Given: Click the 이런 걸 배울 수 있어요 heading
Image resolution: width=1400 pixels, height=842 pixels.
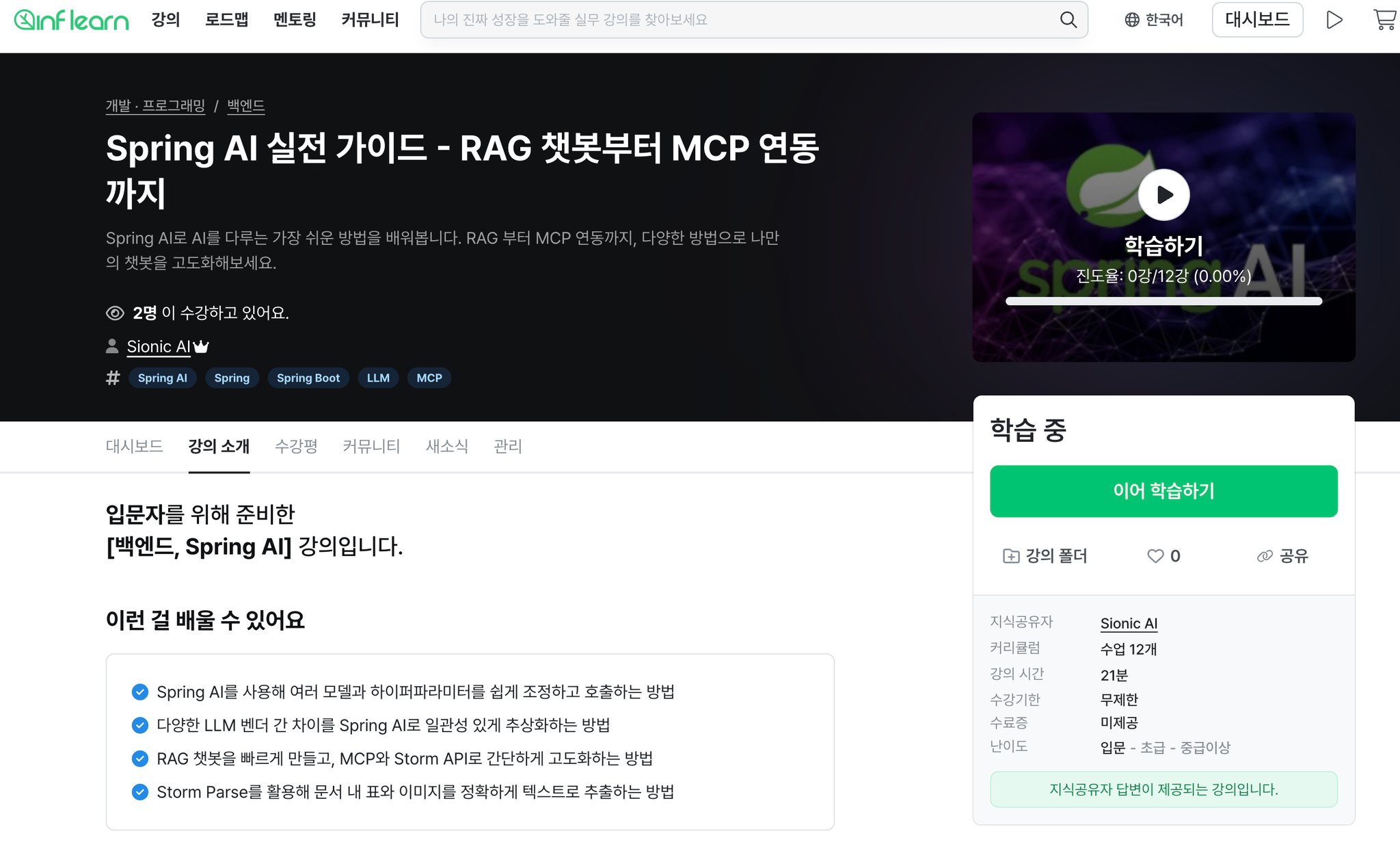Looking at the screenshot, I should click(x=205, y=620).
